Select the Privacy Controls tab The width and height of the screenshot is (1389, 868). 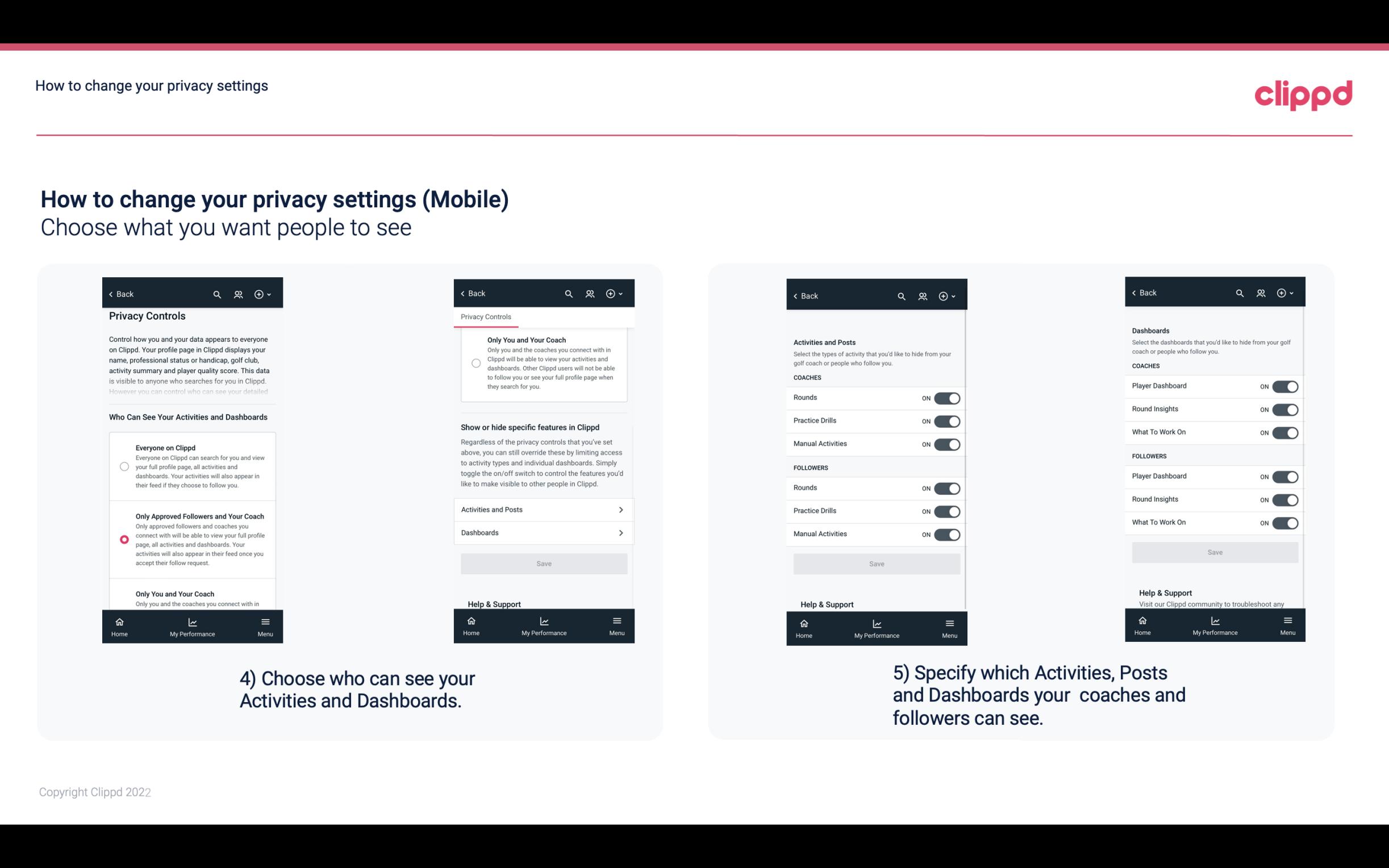486,317
